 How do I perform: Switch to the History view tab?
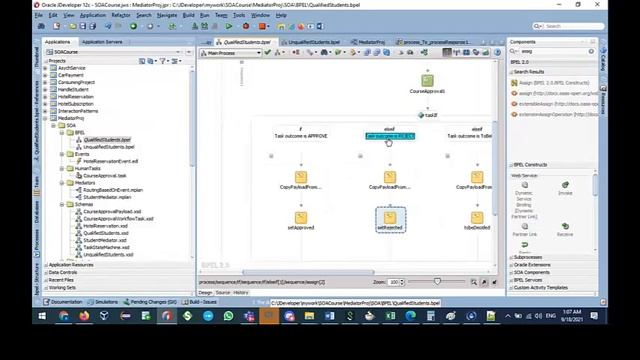click(240, 293)
